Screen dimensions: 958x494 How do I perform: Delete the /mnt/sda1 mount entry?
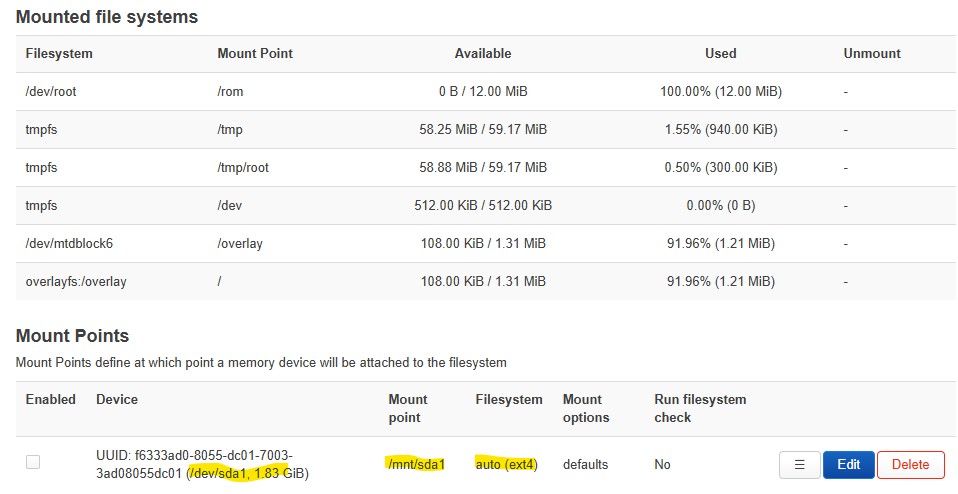coord(910,464)
